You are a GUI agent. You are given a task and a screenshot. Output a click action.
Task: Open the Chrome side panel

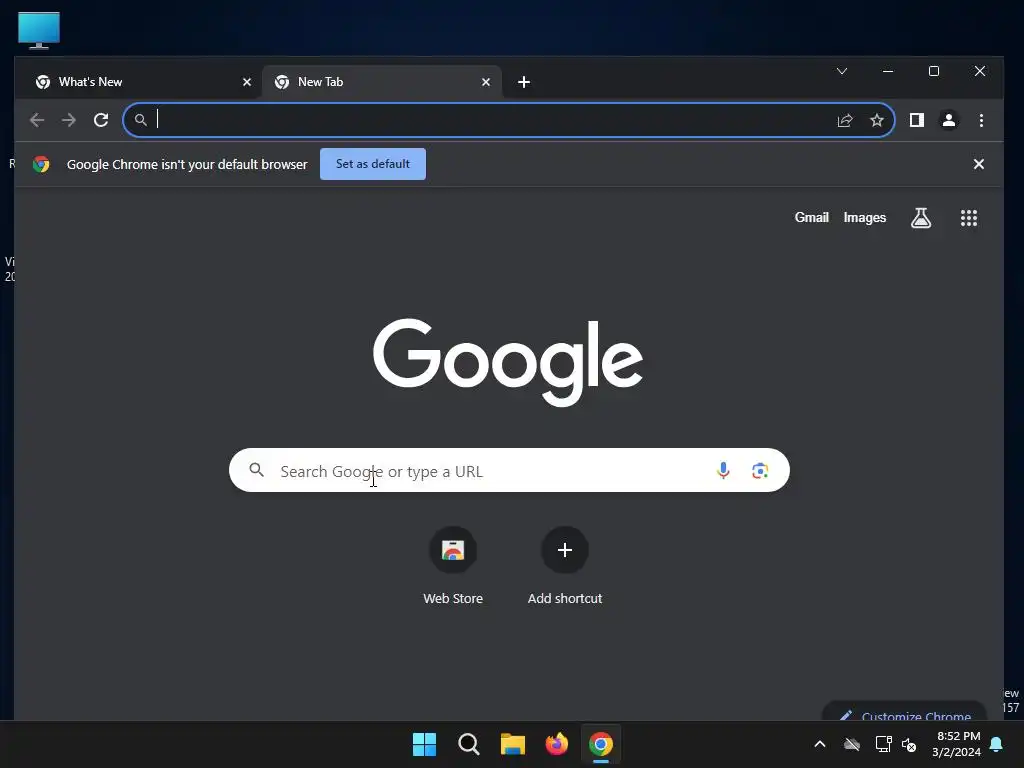[x=917, y=120]
